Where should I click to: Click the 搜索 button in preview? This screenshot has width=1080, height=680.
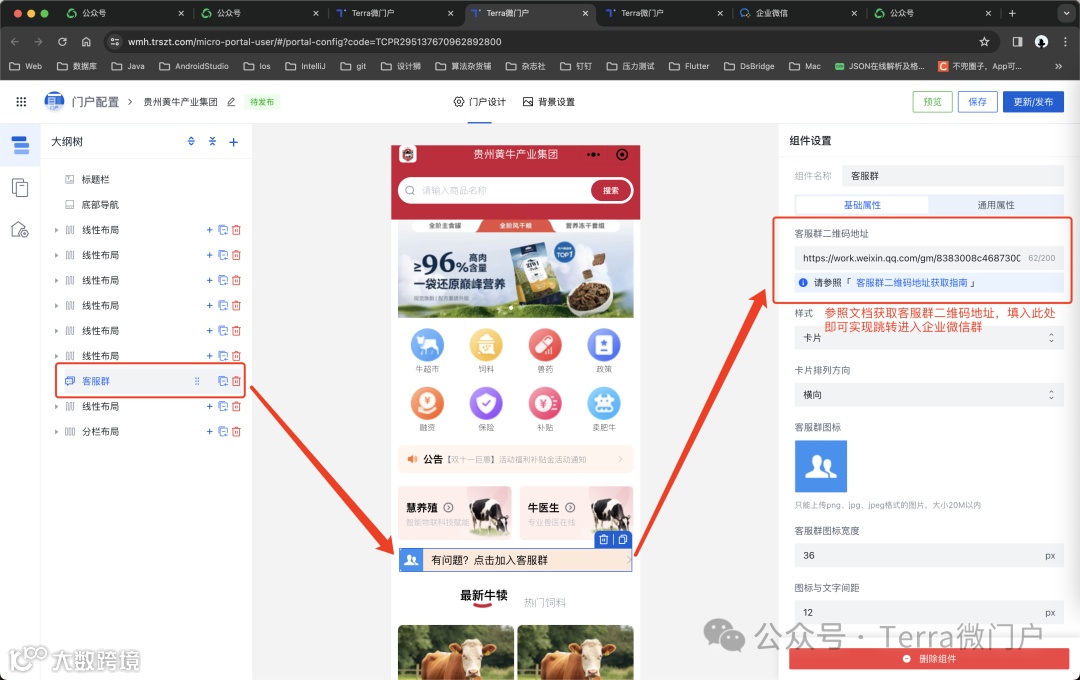click(611, 190)
